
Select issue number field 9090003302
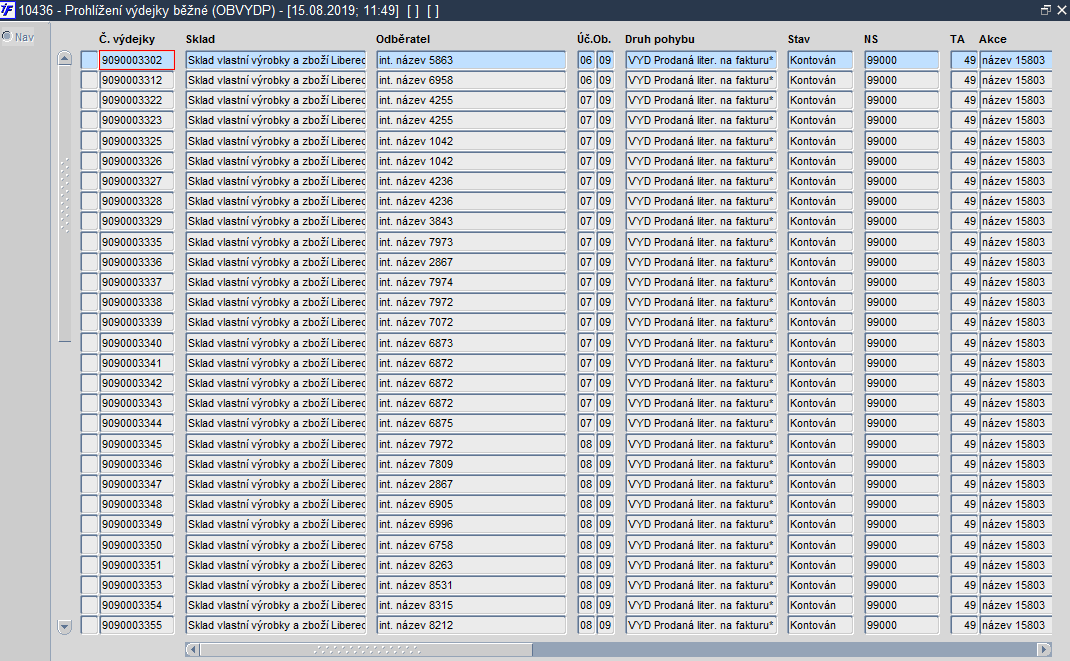pyautogui.click(x=136, y=60)
